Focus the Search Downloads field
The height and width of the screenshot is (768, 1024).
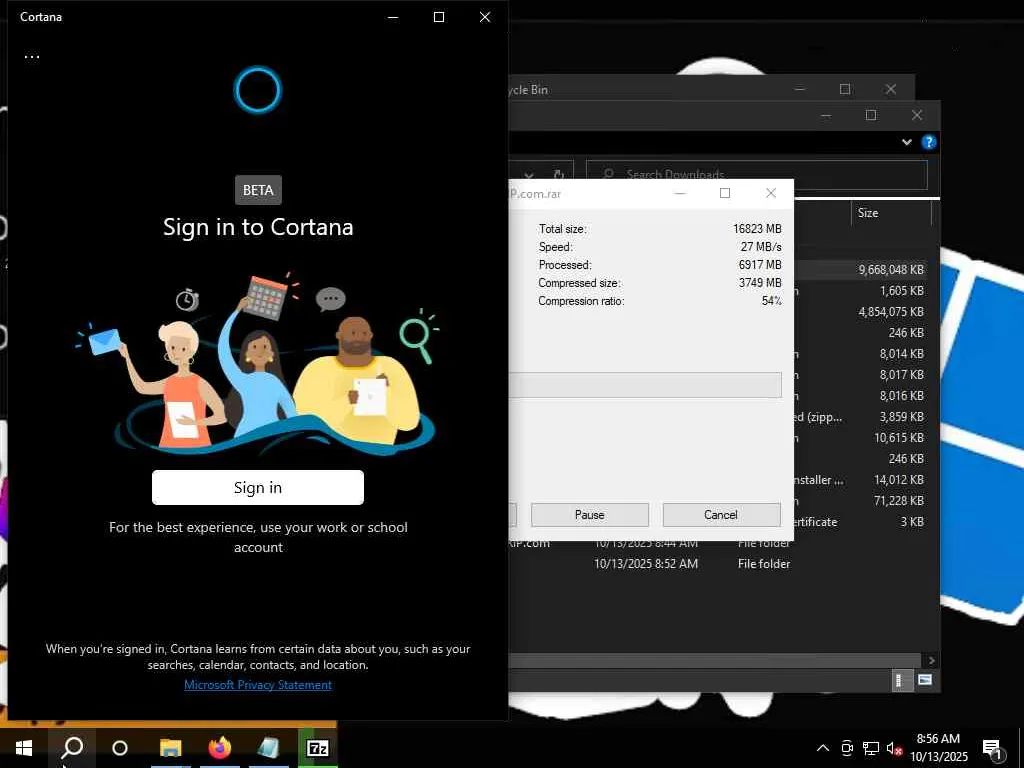pyautogui.click(x=757, y=174)
